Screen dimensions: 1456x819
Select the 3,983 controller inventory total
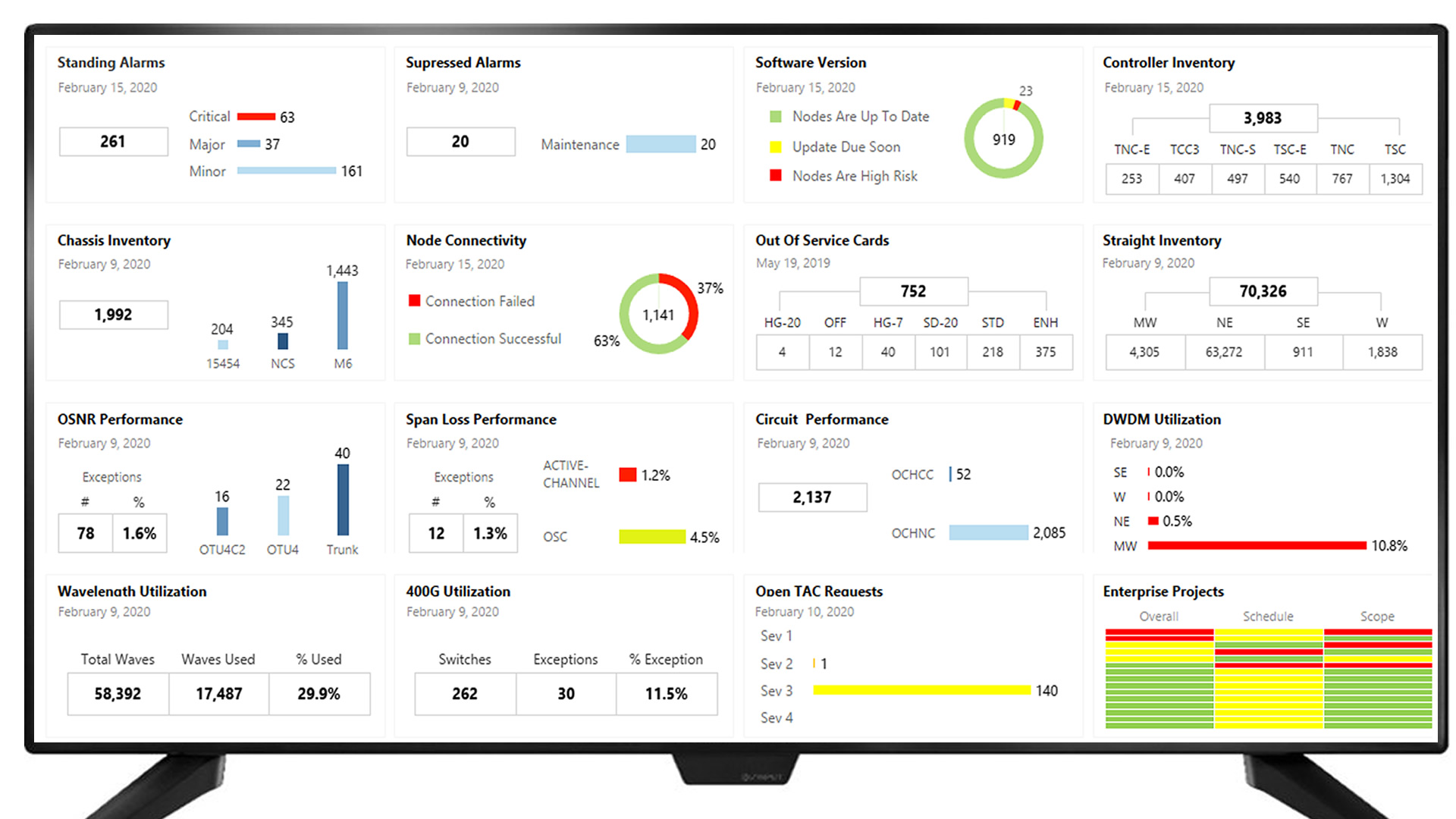(1262, 118)
